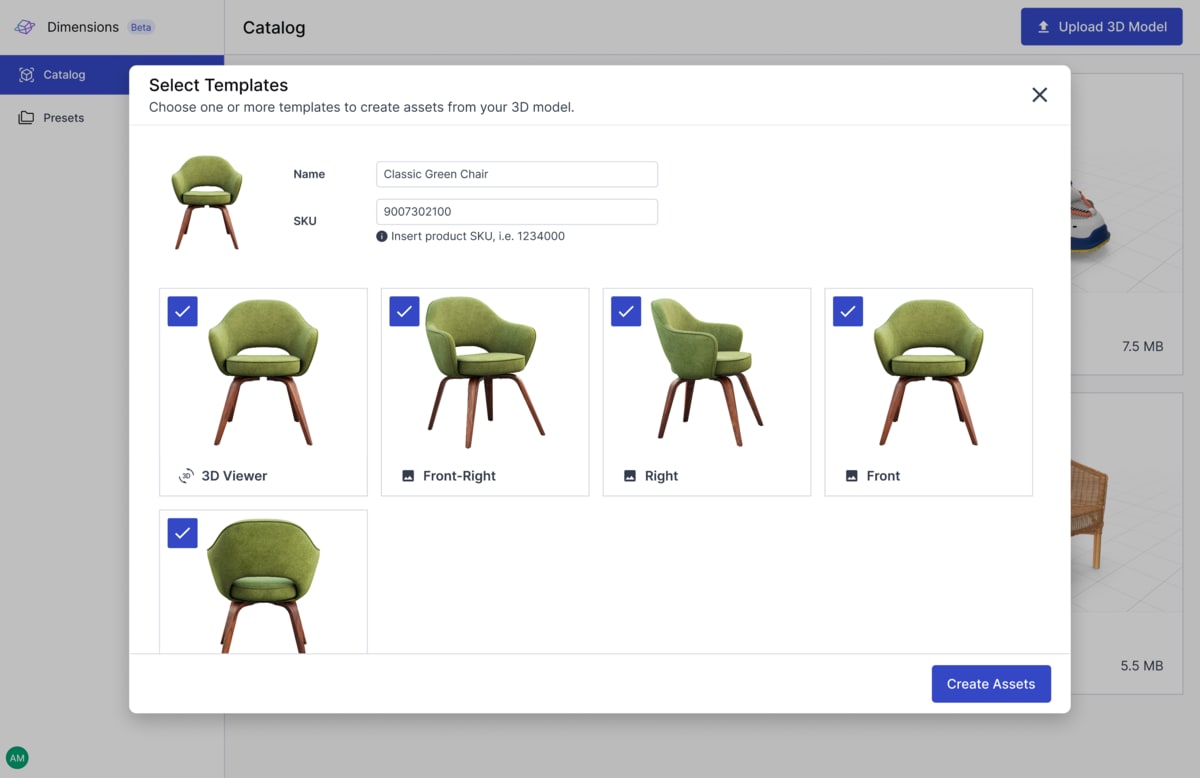The height and width of the screenshot is (778, 1200).
Task: Select the cube icon beside Catalog
Action: click(x=25, y=74)
